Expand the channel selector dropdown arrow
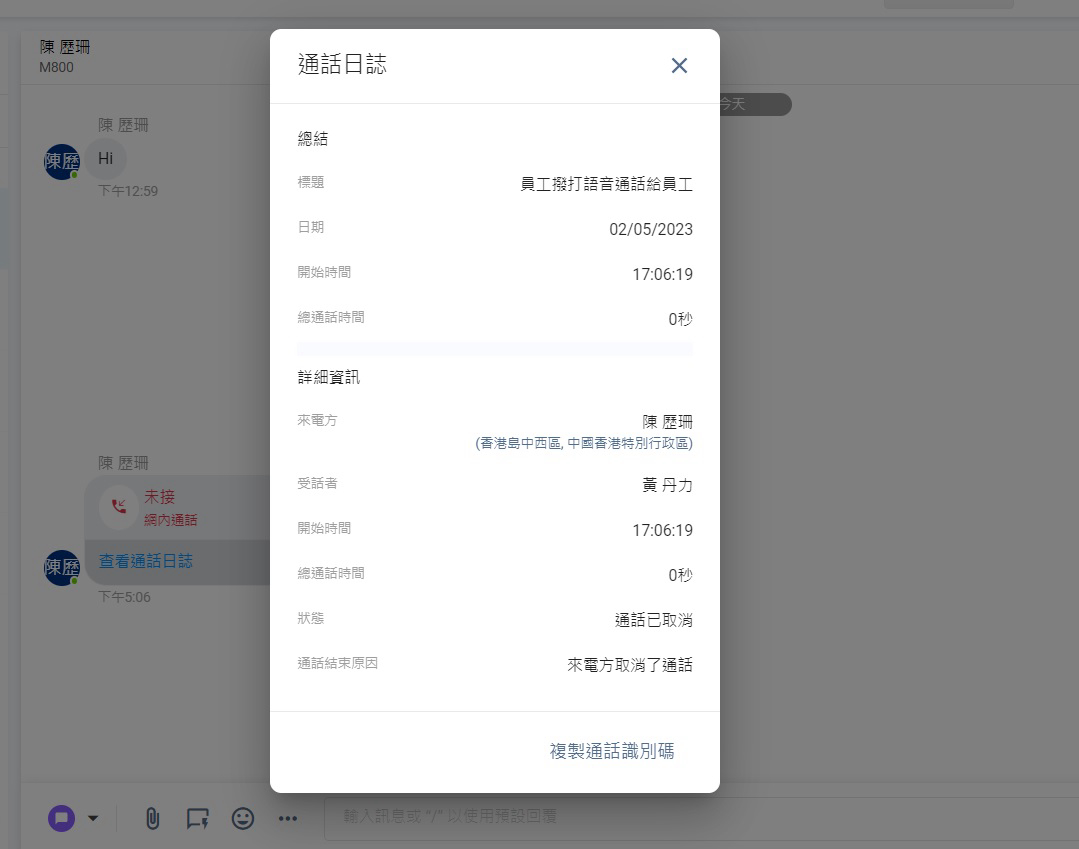Screen dimensions: 1079x849 pos(93,818)
